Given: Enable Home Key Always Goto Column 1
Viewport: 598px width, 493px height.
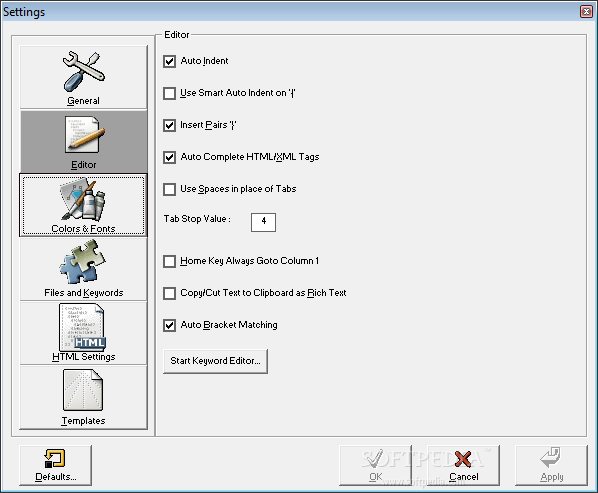Looking at the screenshot, I should pos(169,261).
